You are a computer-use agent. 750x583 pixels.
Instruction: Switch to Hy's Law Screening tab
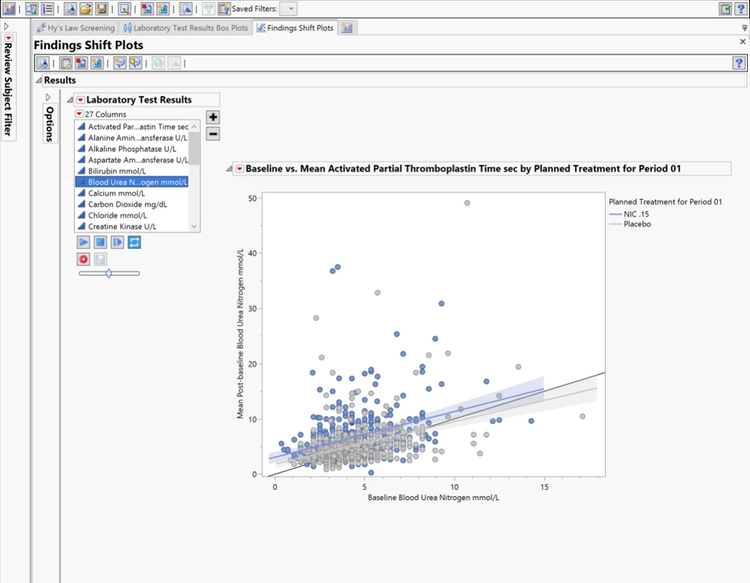[x=81, y=27]
